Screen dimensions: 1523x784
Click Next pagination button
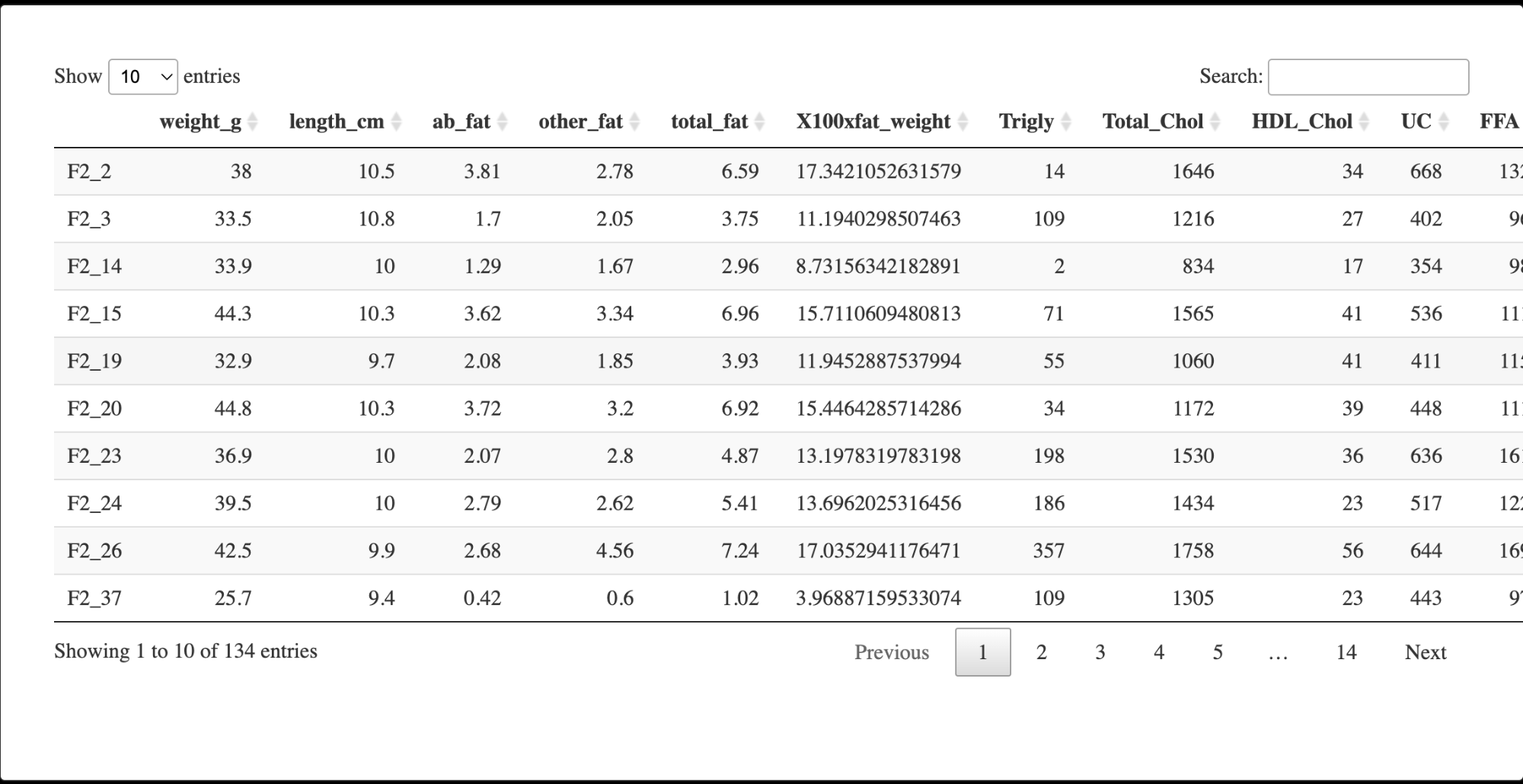point(1426,652)
